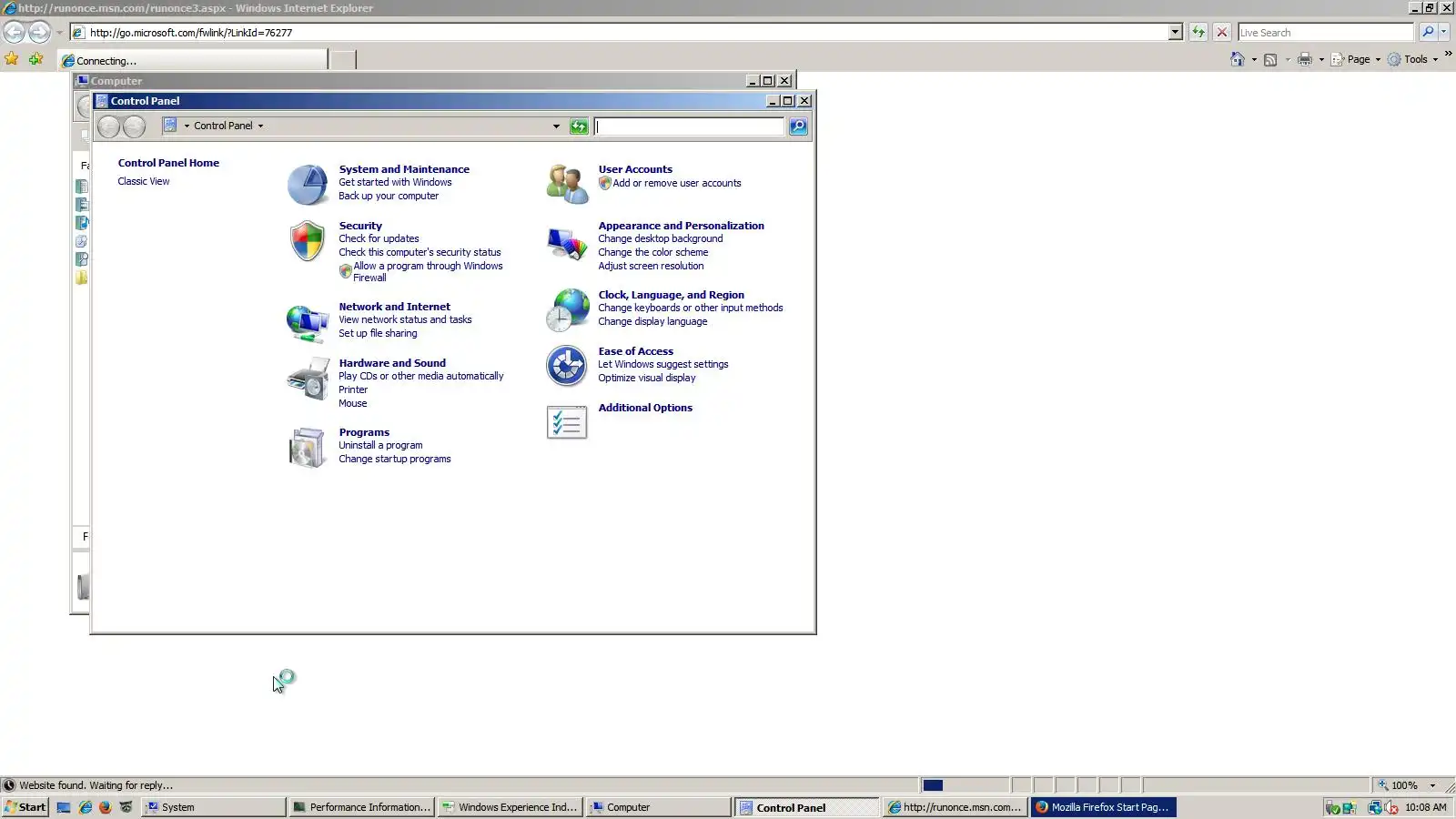Click Let Windows suggest settings link
This screenshot has height=819, width=1456.
tap(663, 364)
